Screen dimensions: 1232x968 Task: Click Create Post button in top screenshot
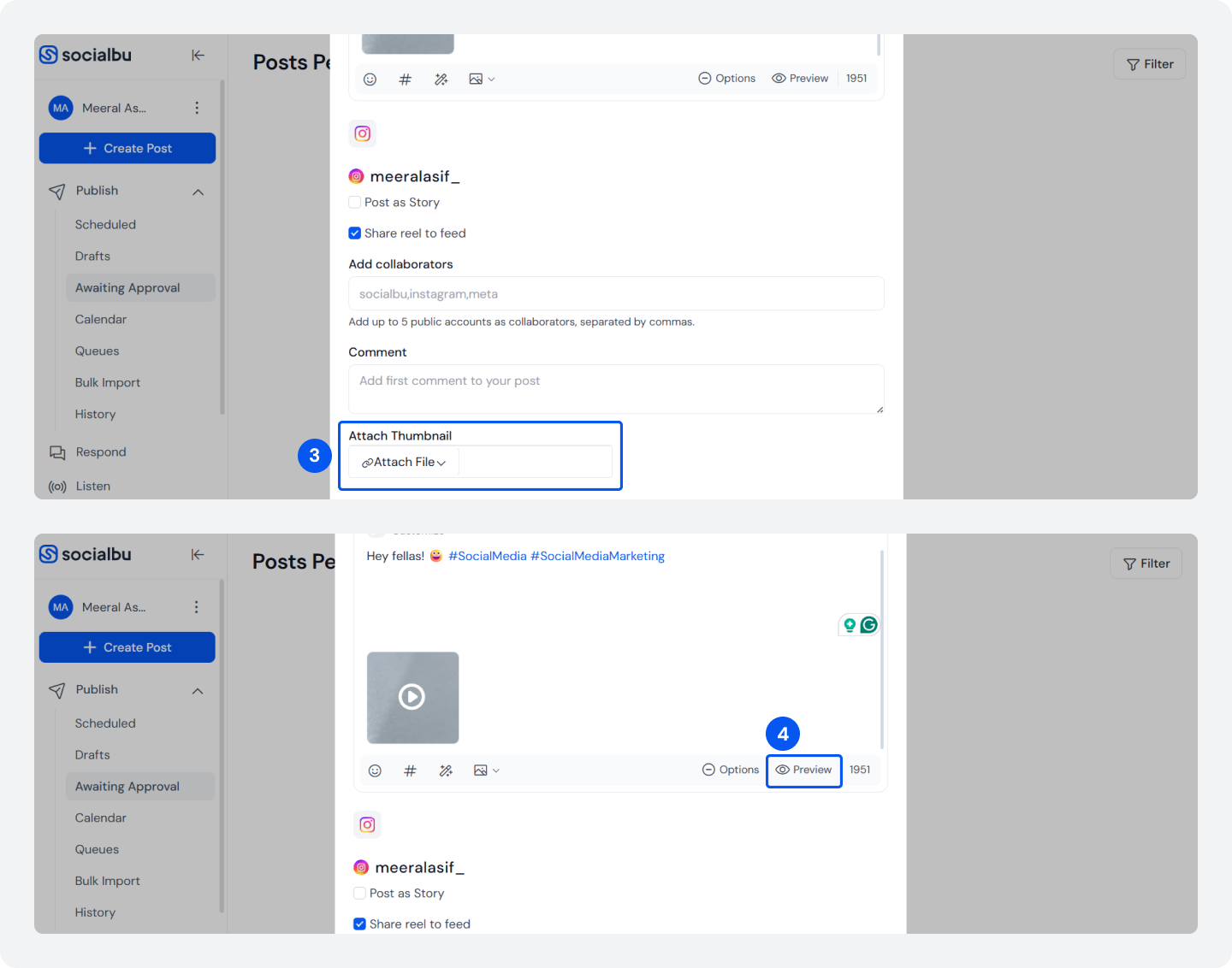pos(127,148)
